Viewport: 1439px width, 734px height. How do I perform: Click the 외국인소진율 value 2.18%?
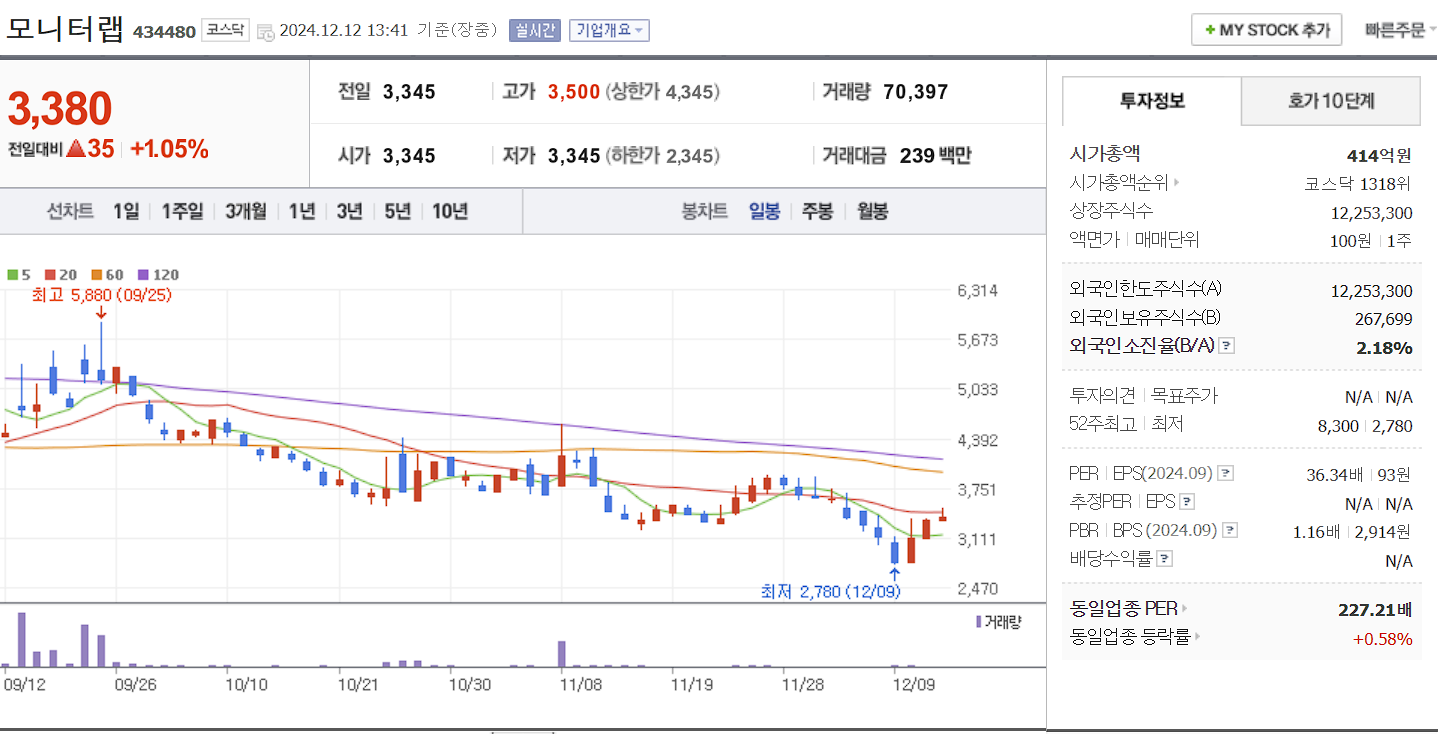[x=1384, y=347]
